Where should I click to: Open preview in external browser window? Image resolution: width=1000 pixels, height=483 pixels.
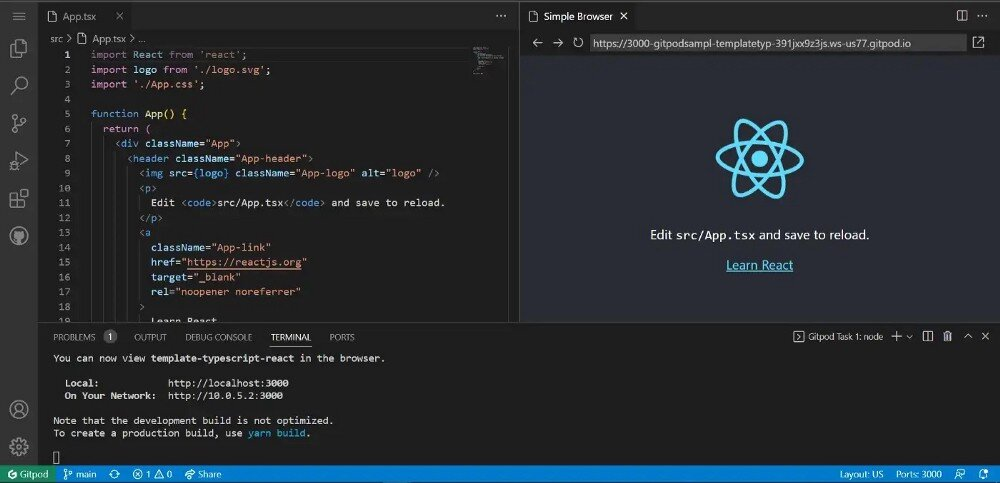[x=978, y=43]
